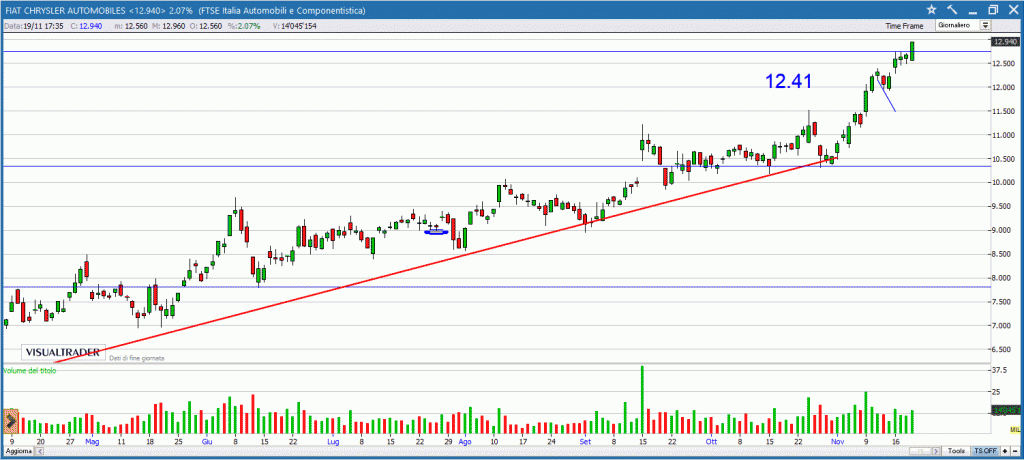Click the 'Ott' month label on axis
The height and width of the screenshot is (460, 1024).
click(x=711, y=441)
